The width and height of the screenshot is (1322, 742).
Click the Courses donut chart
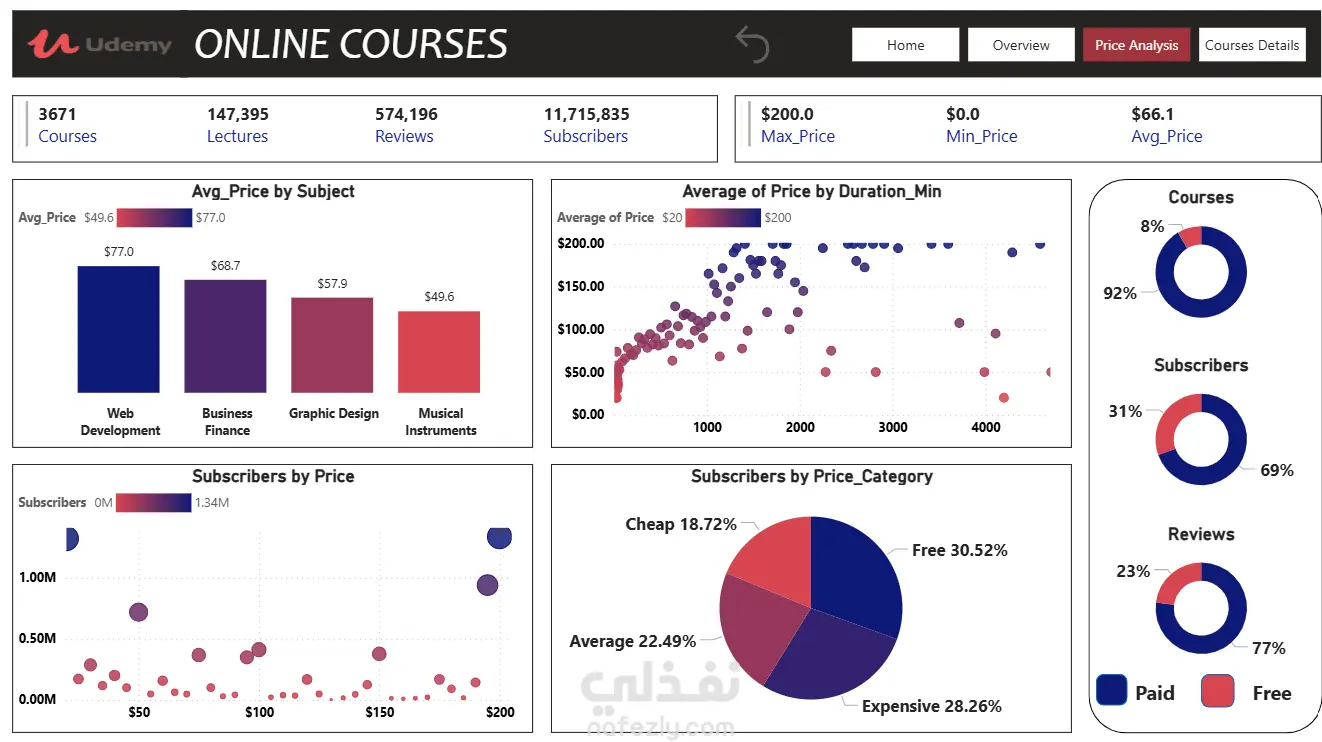[x=1200, y=272]
